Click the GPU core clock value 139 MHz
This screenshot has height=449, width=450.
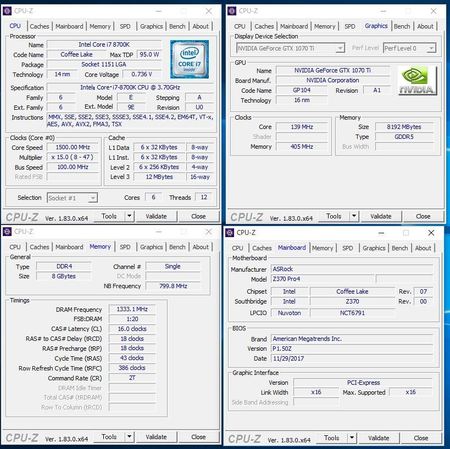pyautogui.click(x=302, y=127)
